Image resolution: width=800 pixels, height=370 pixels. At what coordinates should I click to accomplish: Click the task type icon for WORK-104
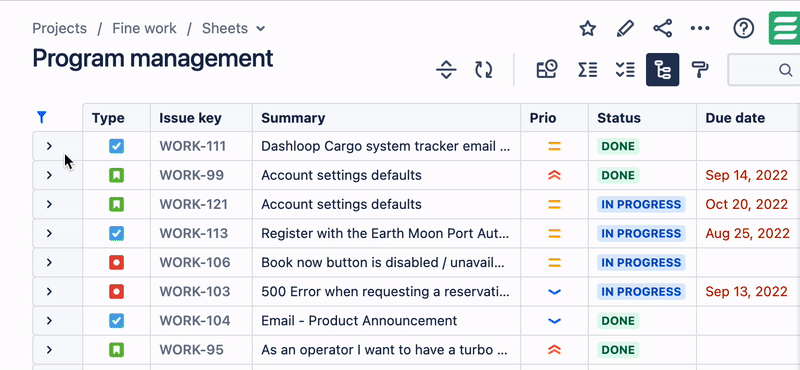(116, 321)
